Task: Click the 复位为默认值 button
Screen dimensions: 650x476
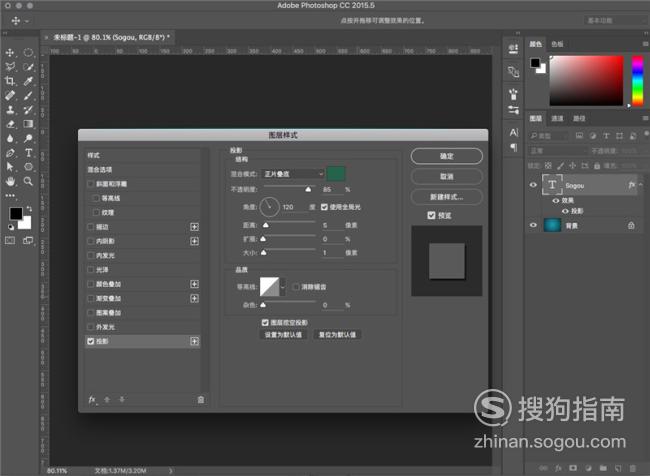Action: (x=337, y=335)
